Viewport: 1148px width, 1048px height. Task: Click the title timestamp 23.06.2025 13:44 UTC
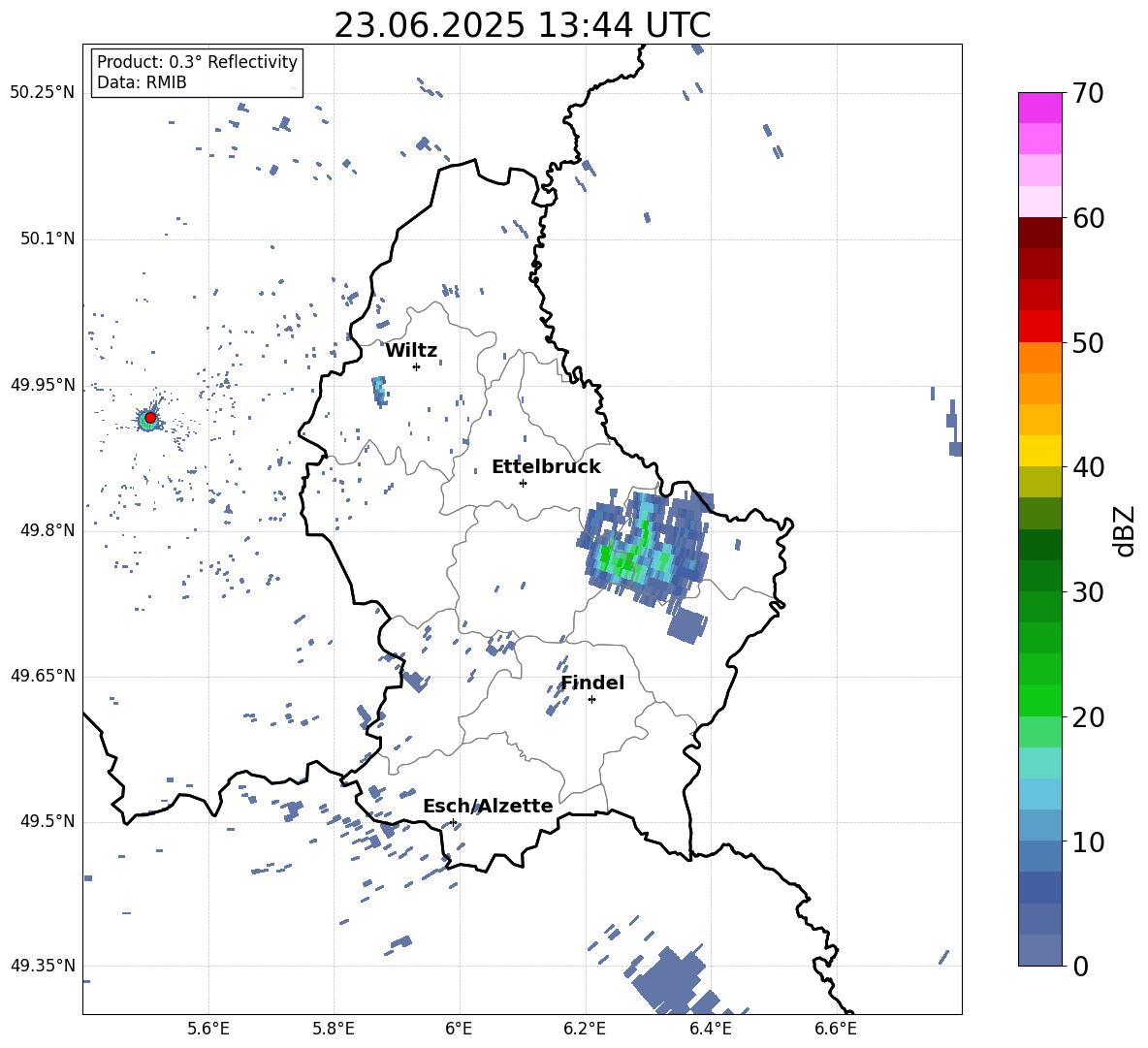tap(522, 25)
